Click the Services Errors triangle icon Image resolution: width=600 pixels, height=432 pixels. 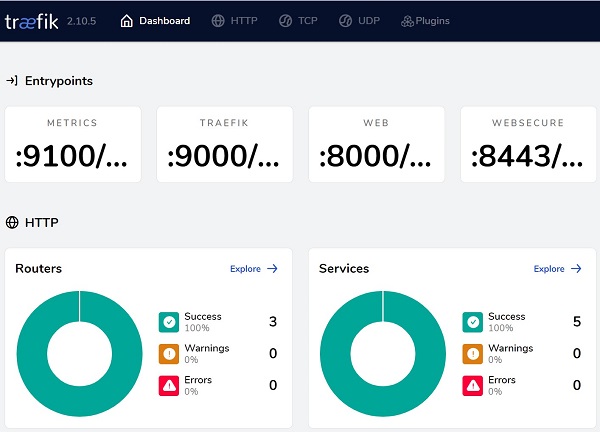(473, 386)
